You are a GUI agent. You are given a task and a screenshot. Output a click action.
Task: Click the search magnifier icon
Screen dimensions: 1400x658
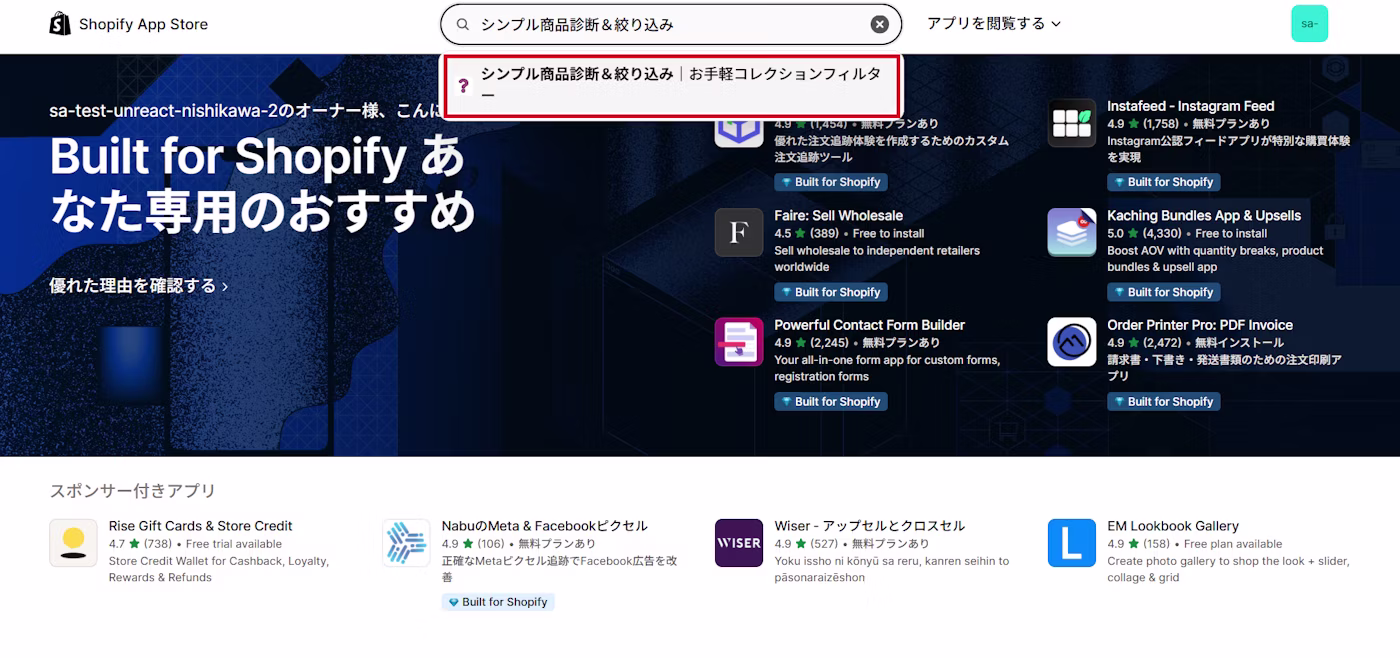[462, 25]
